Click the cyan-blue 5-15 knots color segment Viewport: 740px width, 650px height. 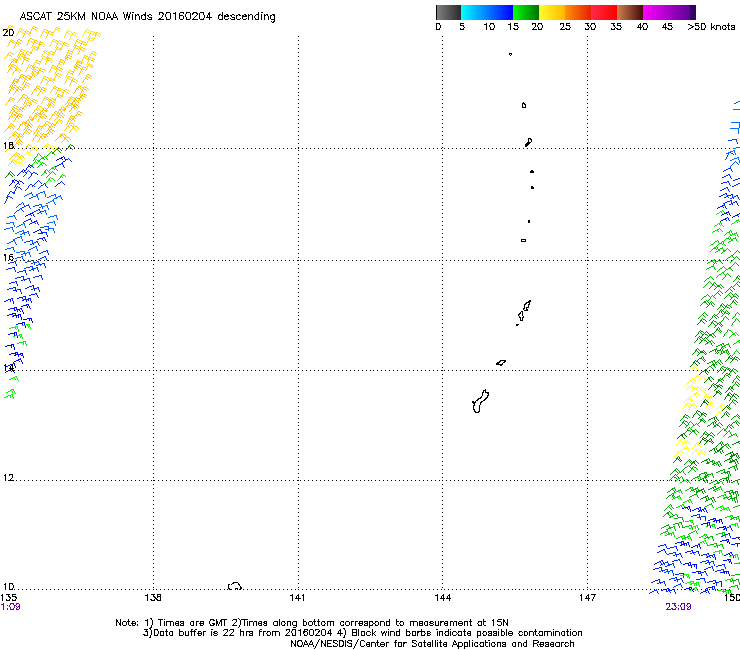[487, 12]
